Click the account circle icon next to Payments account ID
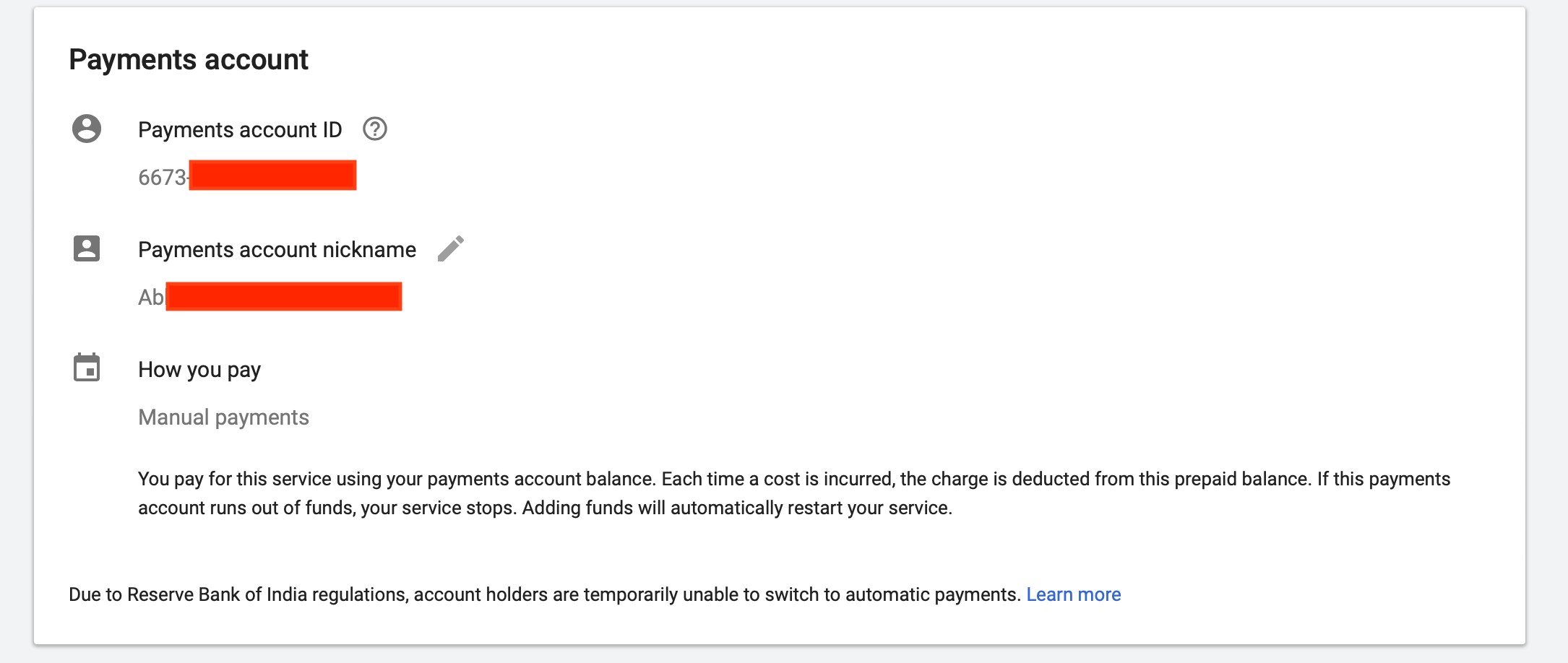 [87, 129]
